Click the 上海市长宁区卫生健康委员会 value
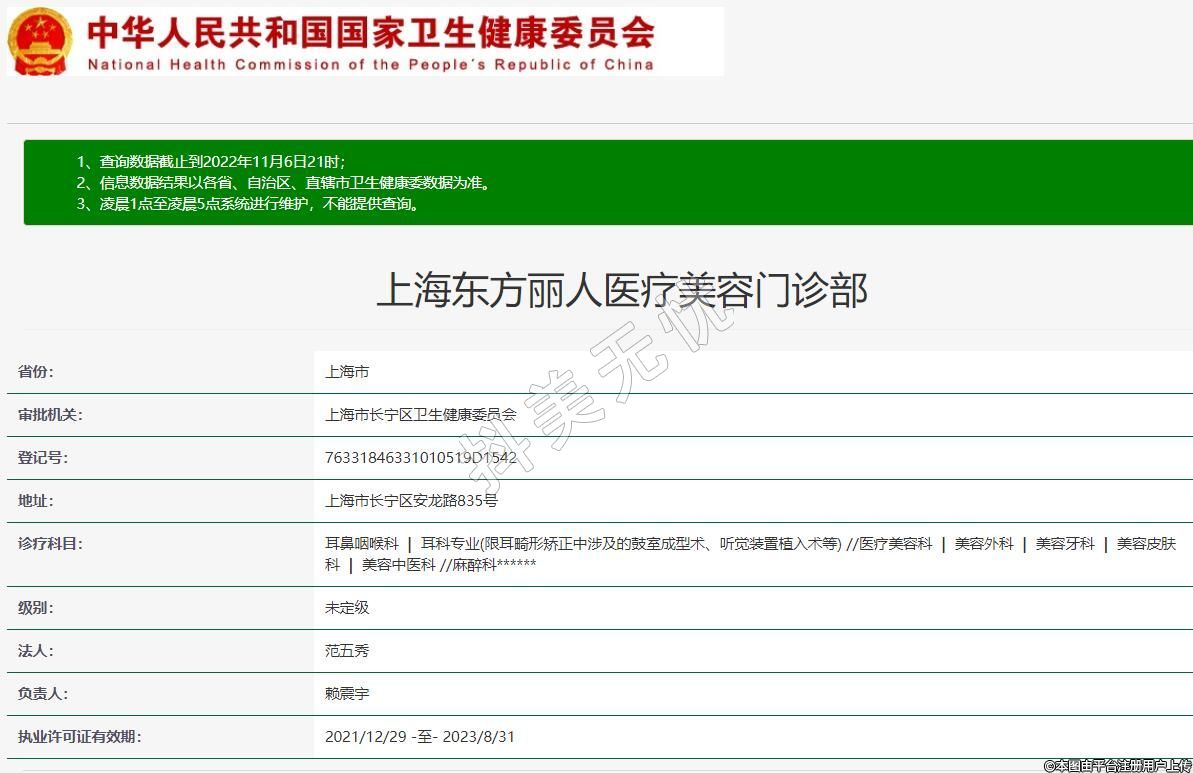 [420, 415]
